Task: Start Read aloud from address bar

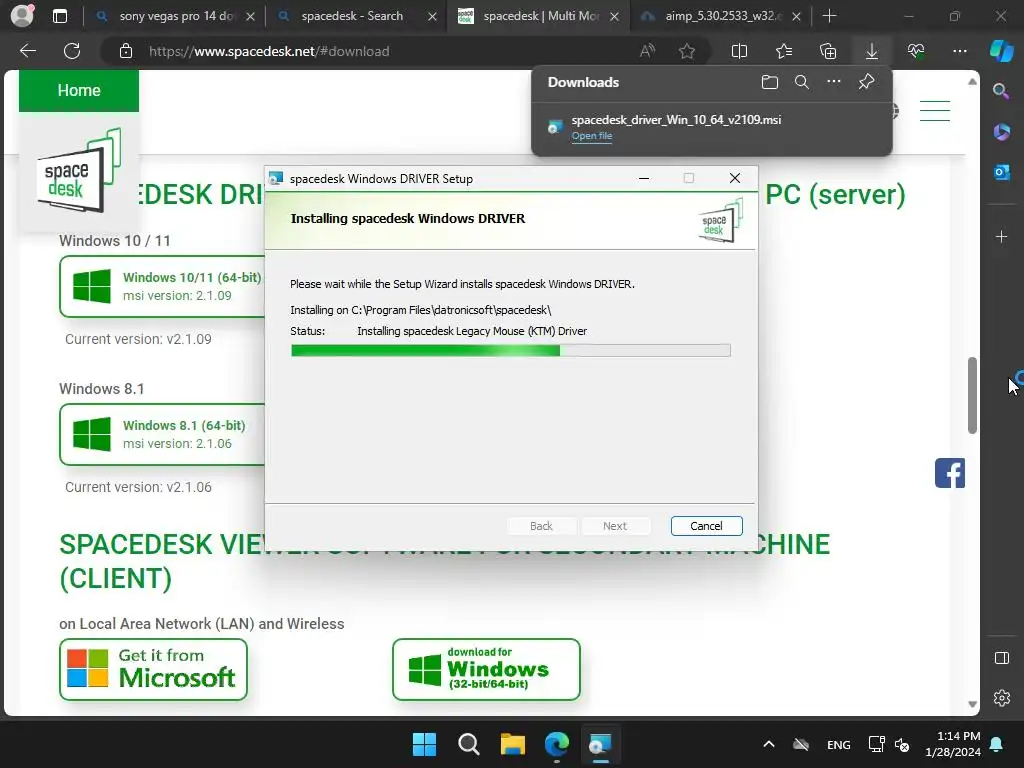Action: pyautogui.click(x=647, y=51)
